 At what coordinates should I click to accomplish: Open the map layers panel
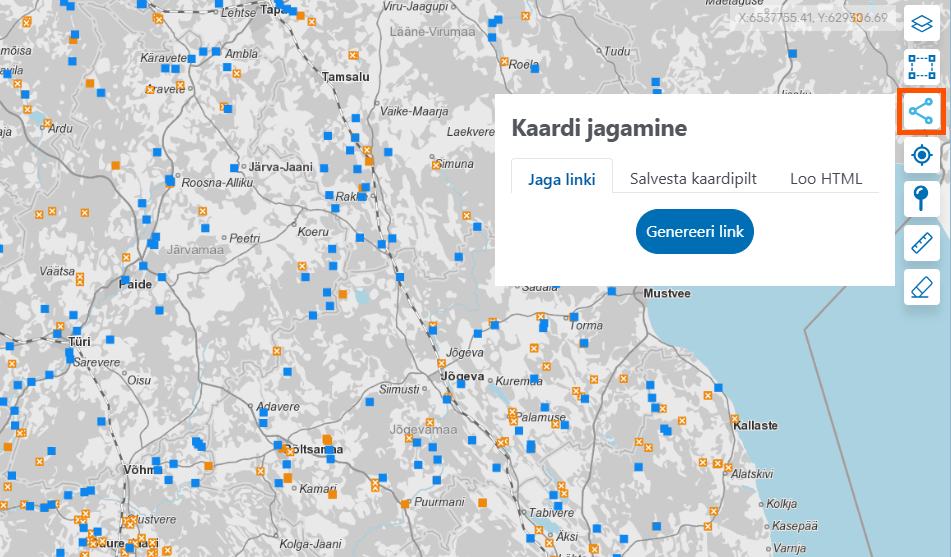(x=921, y=23)
